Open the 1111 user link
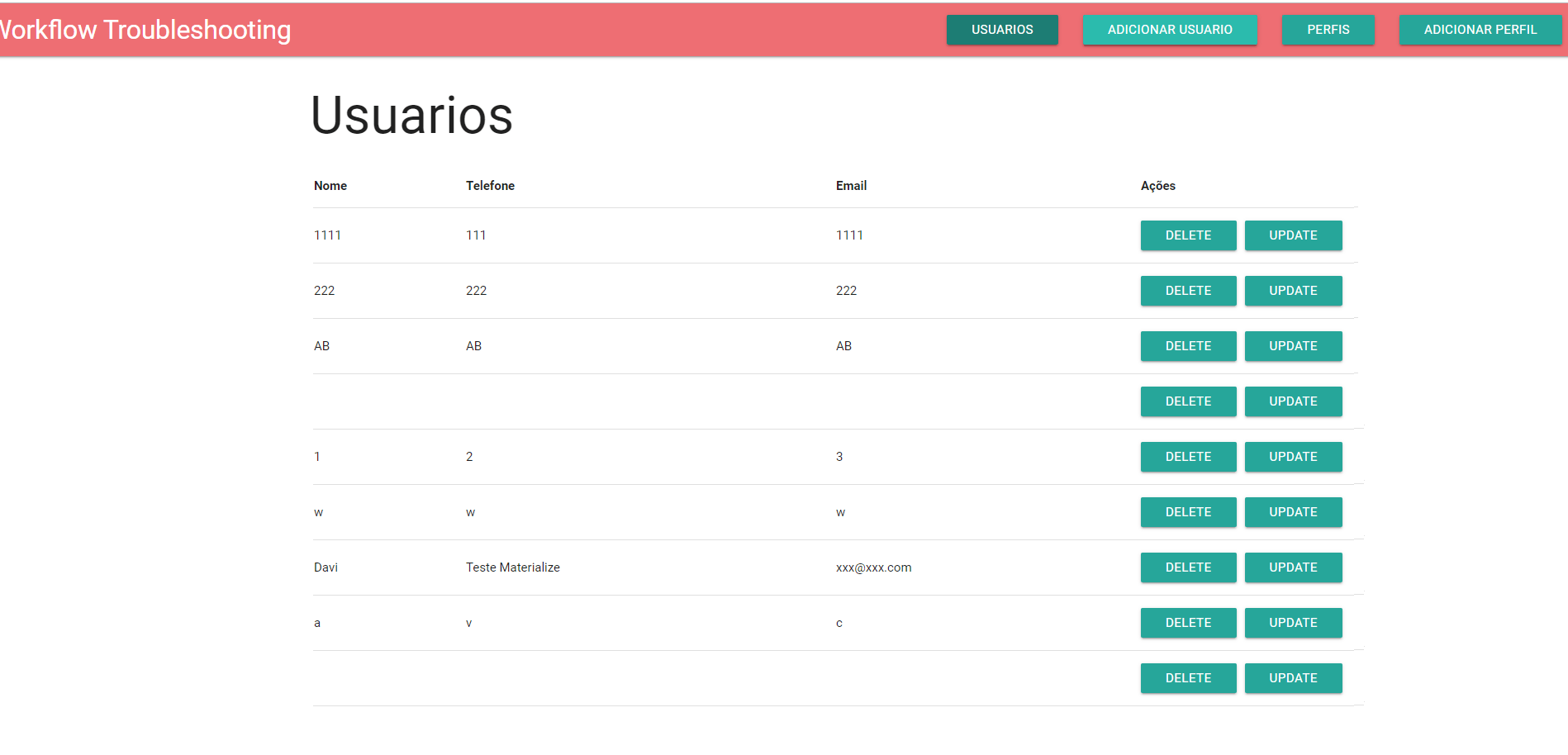1568x755 pixels. pos(327,235)
